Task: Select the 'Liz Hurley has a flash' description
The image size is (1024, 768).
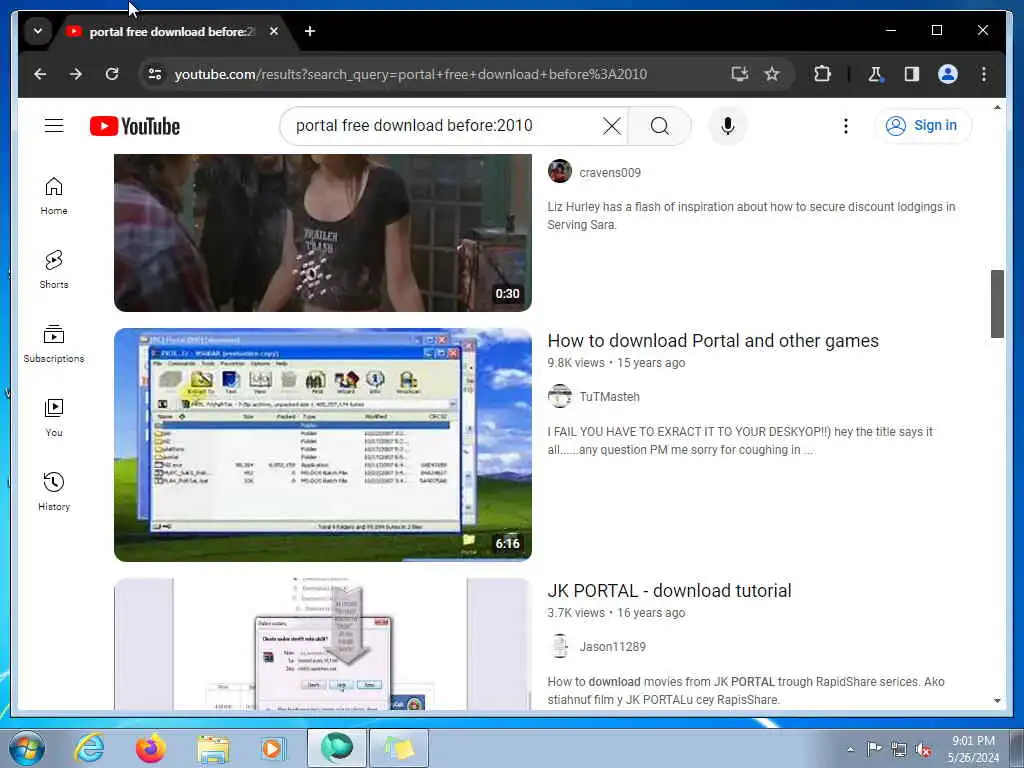Action: point(751,216)
